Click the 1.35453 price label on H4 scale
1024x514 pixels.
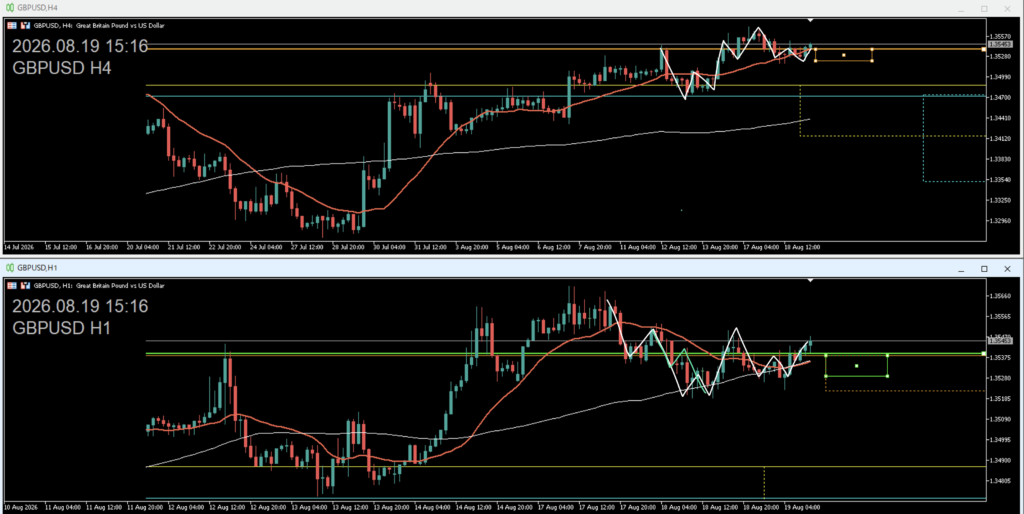click(x=999, y=44)
